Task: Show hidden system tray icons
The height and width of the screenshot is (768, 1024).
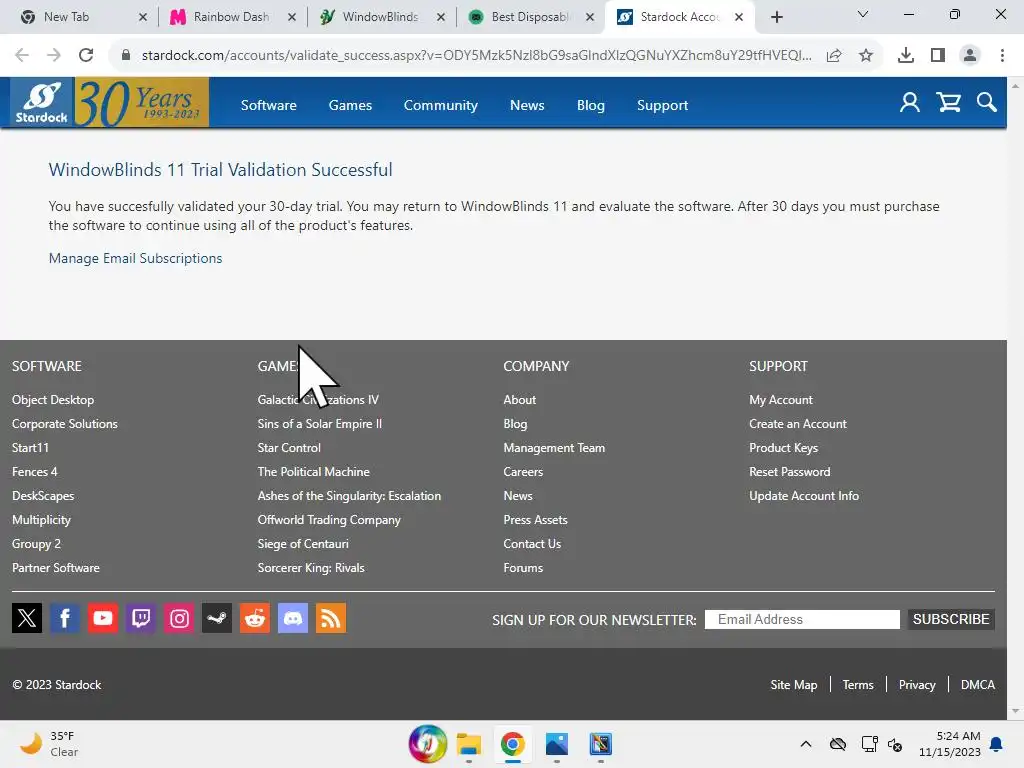Action: click(x=806, y=744)
